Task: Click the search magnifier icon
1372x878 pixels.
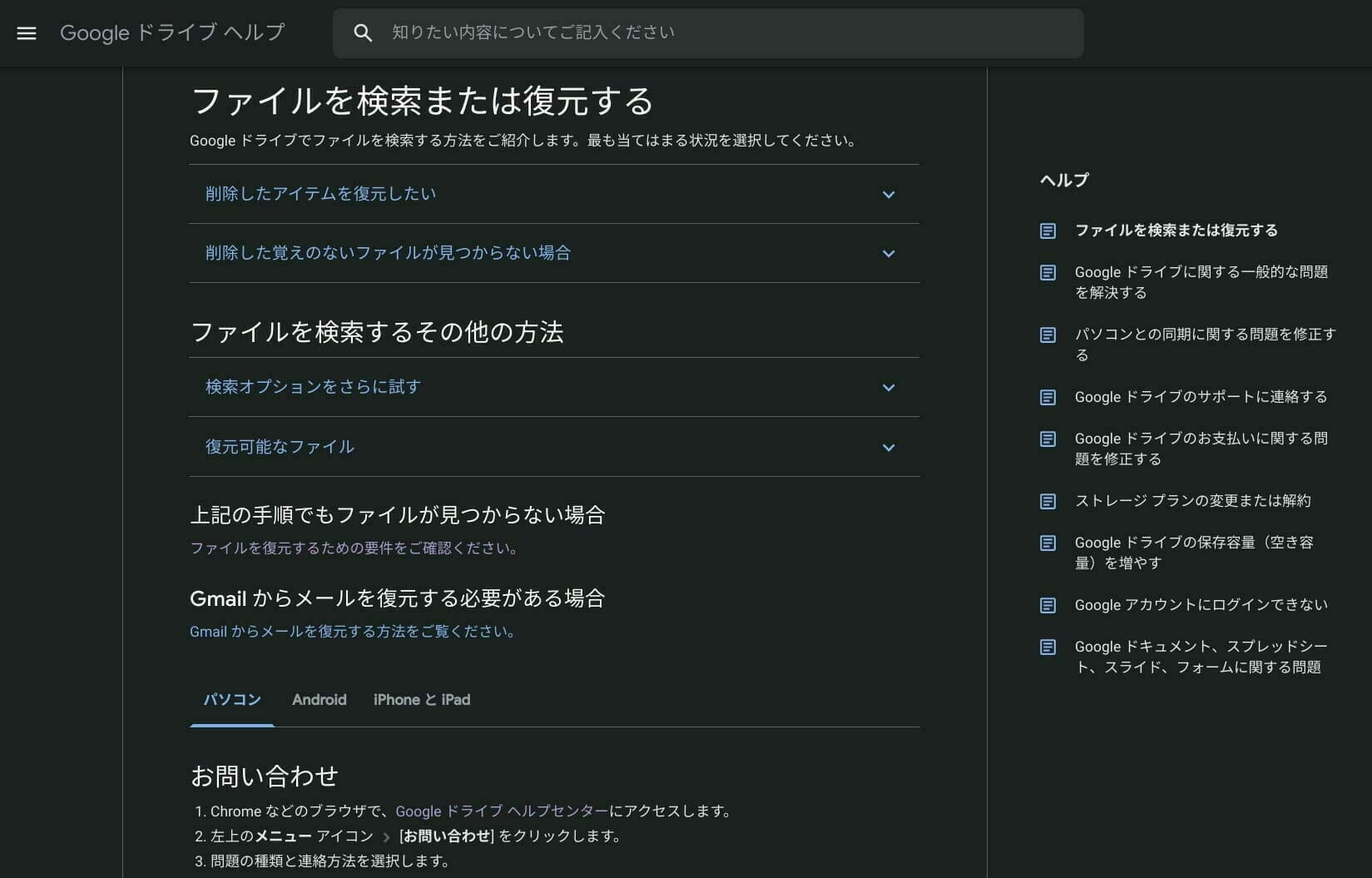Action: tap(363, 33)
